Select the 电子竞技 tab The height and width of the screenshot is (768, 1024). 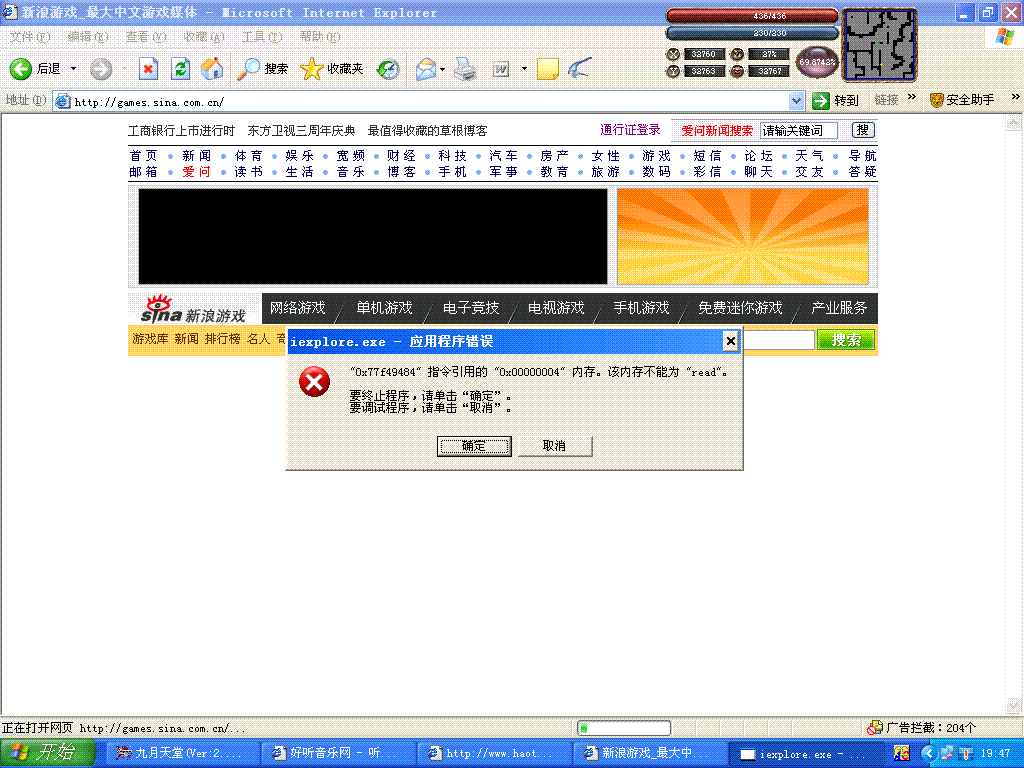click(x=470, y=308)
